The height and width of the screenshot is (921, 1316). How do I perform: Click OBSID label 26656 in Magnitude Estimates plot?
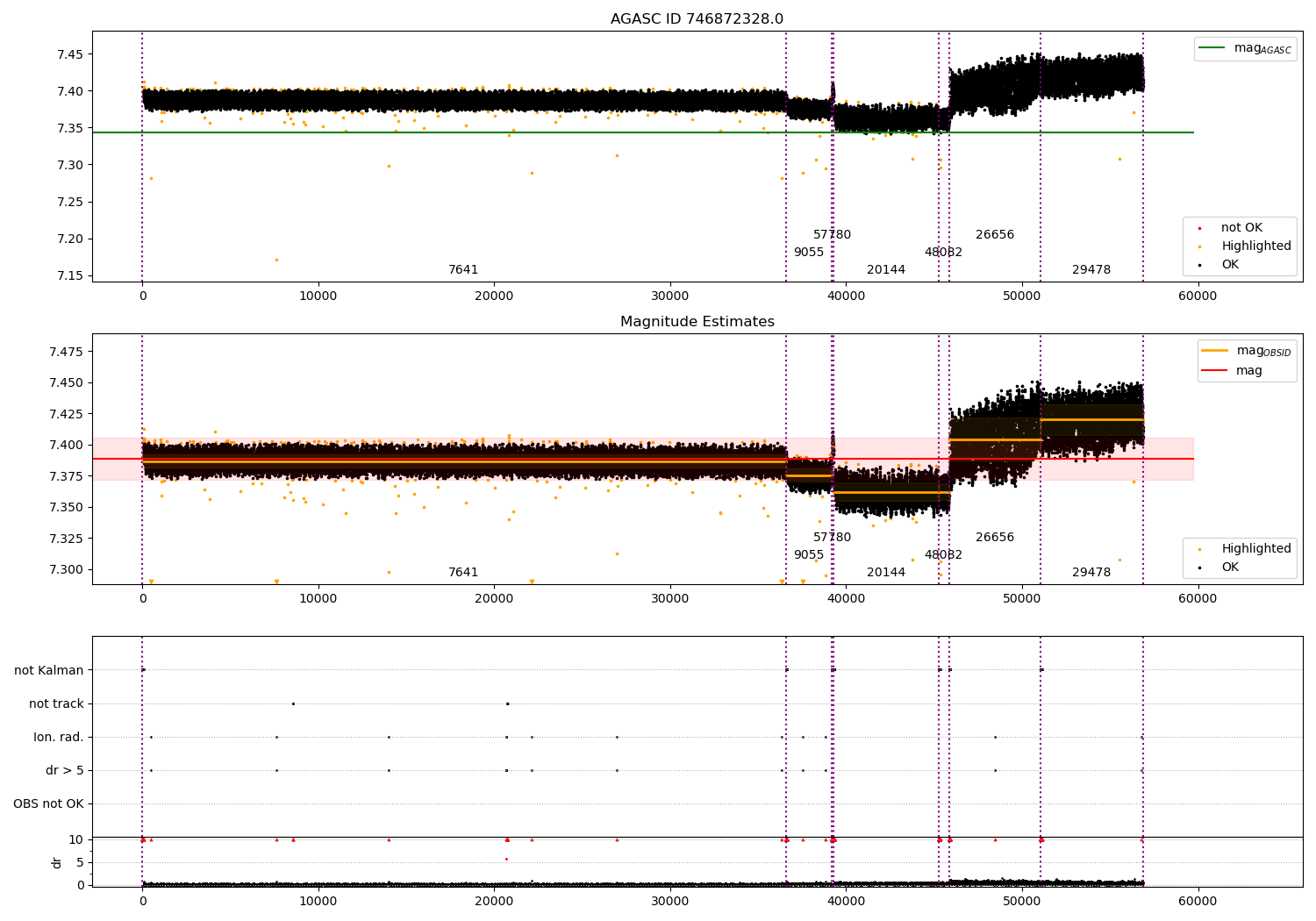(x=995, y=538)
